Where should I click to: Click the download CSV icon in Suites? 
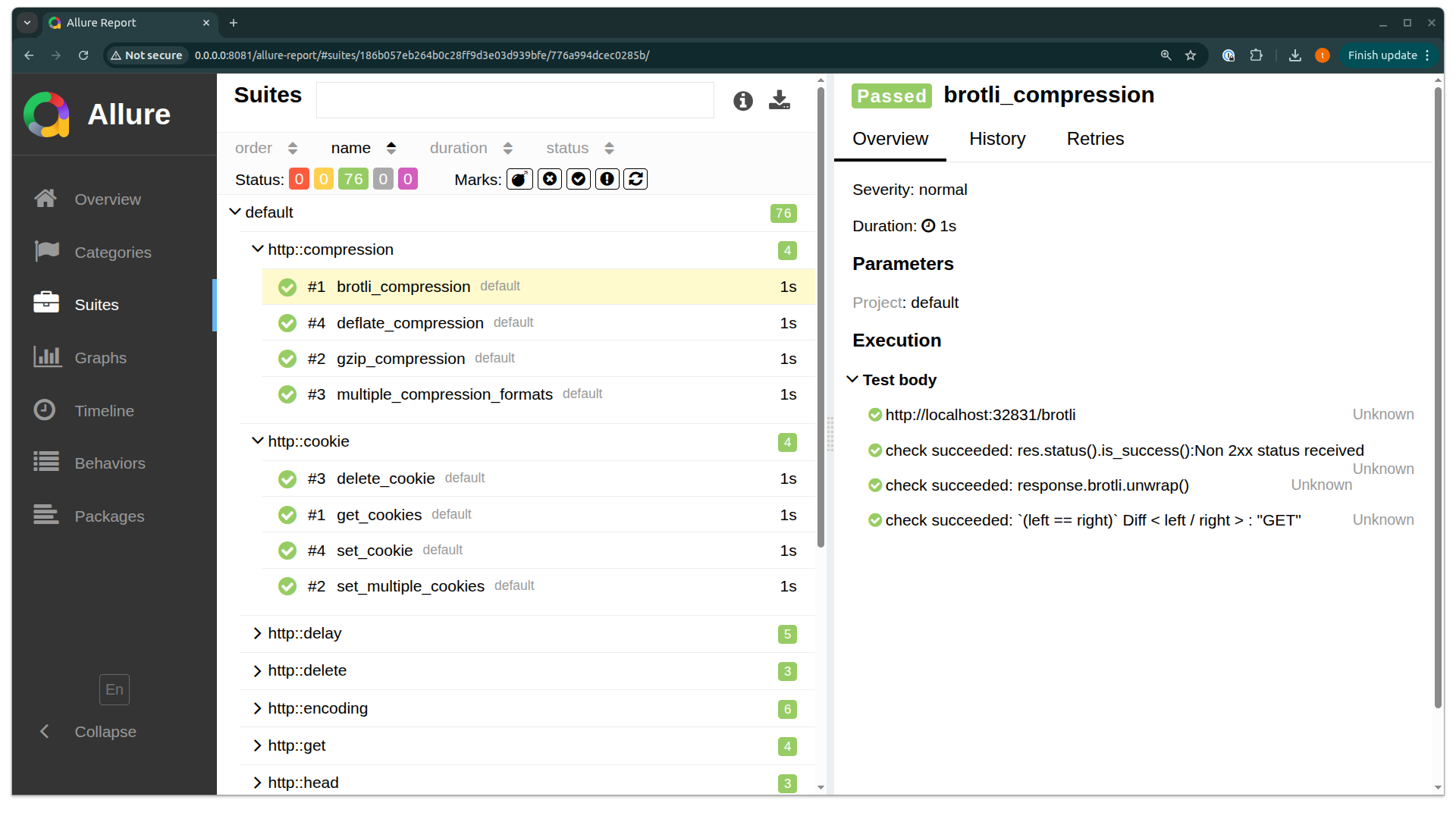[779, 100]
